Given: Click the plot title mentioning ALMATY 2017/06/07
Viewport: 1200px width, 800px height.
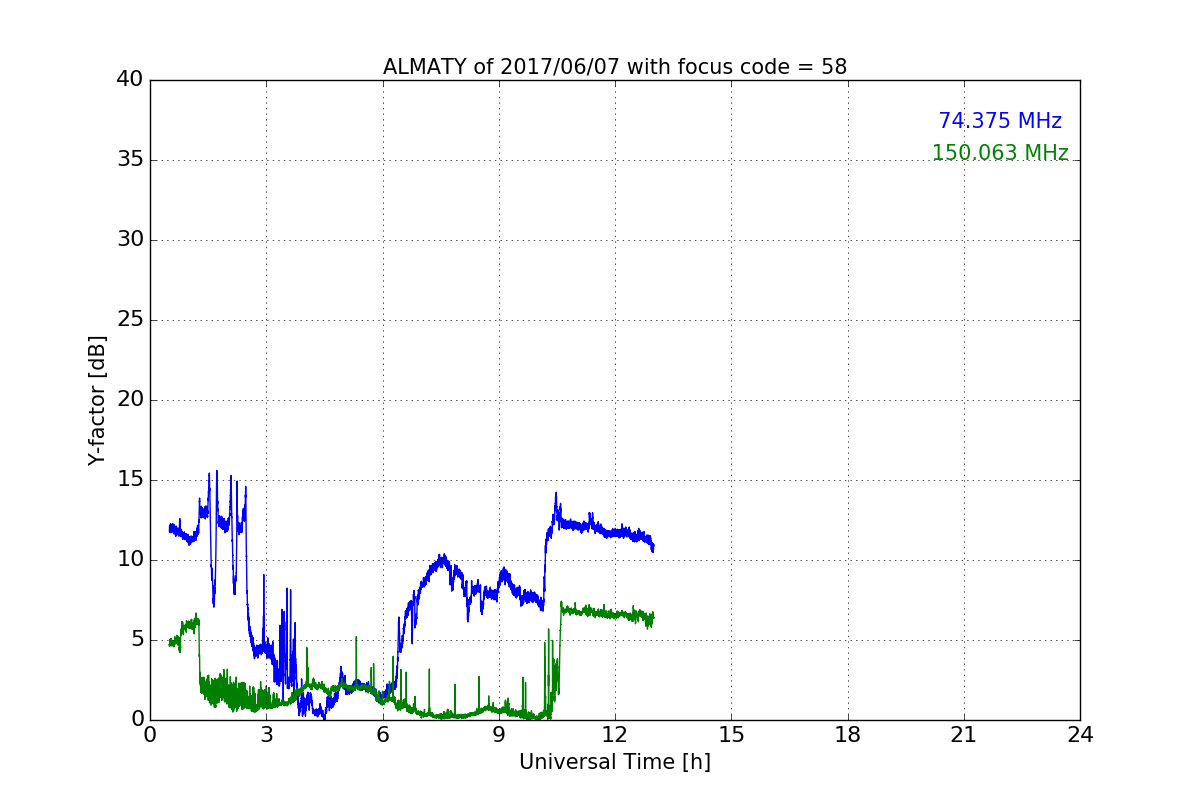Looking at the screenshot, I should click(x=615, y=67).
